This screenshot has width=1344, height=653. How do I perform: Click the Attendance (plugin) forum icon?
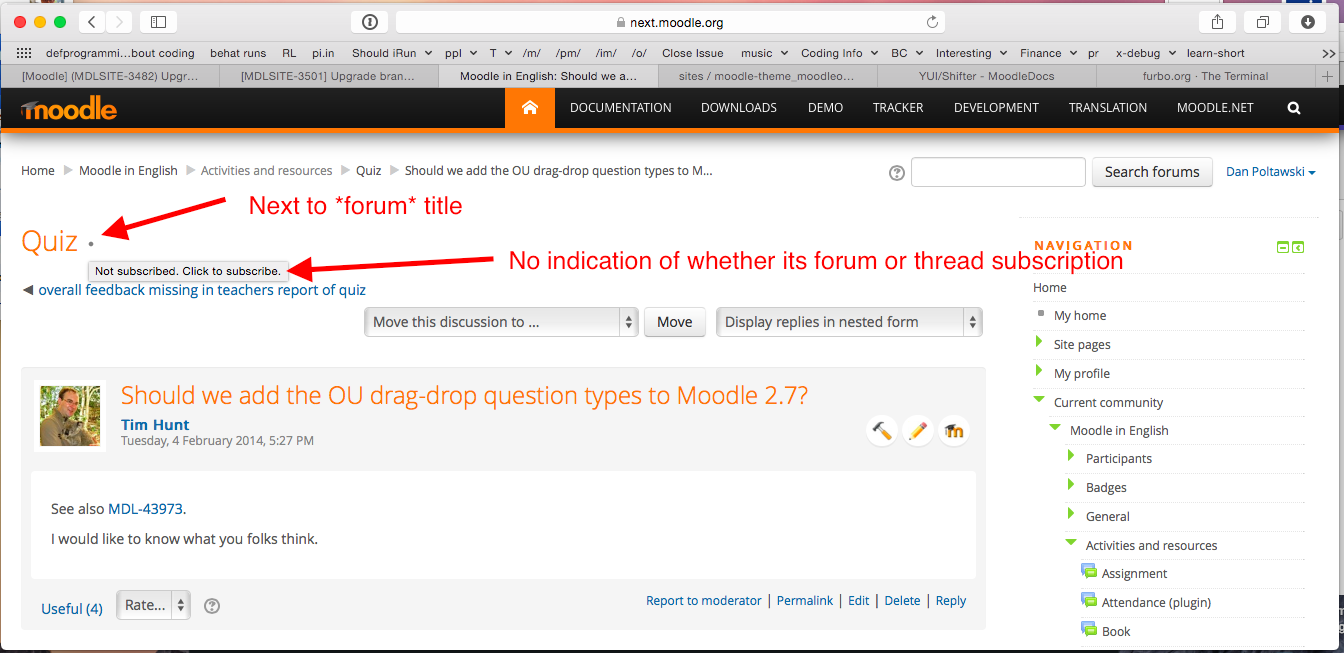pos(1089,600)
